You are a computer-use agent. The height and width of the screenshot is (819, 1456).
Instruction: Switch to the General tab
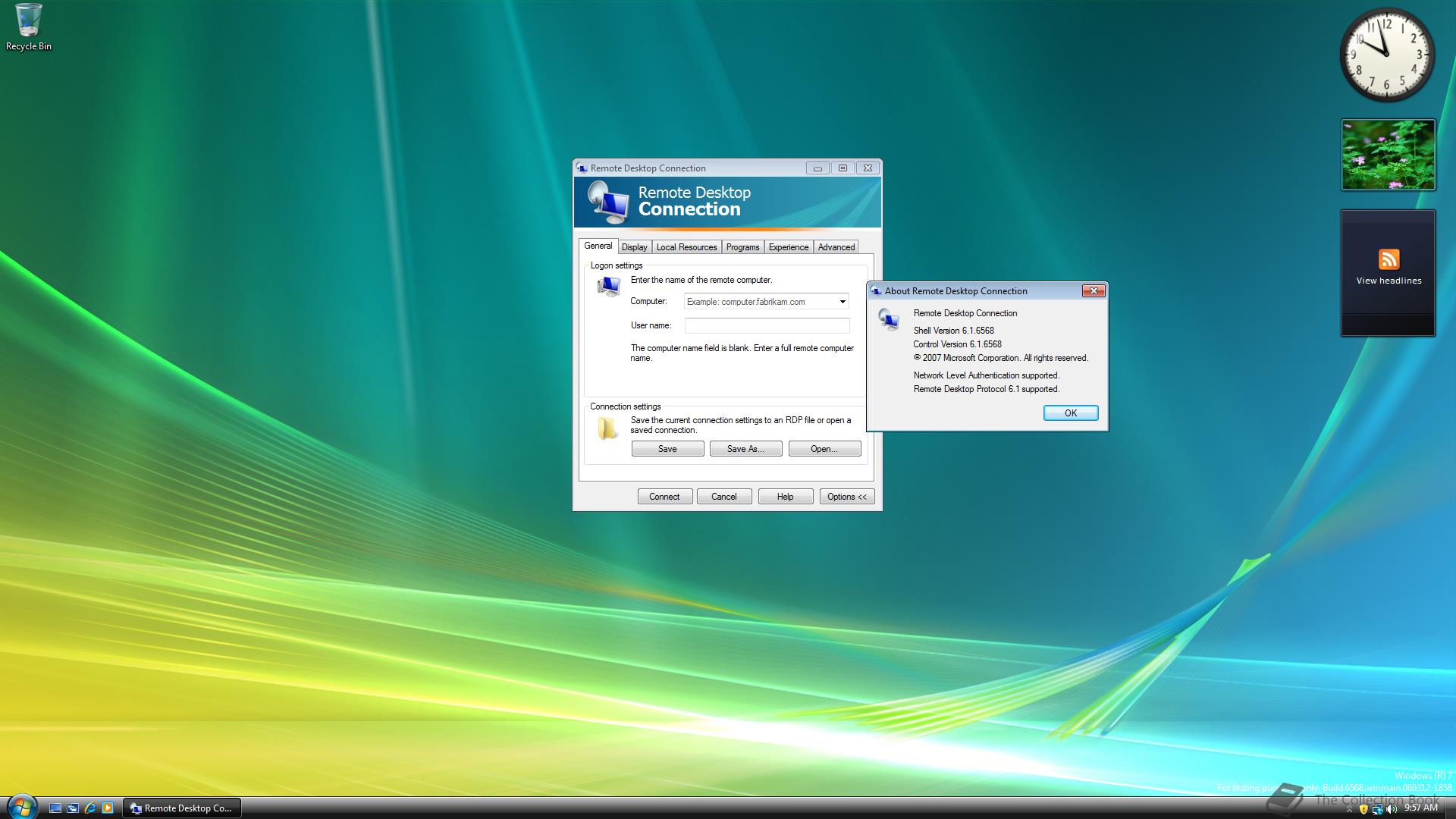pyautogui.click(x=598, y=246)
